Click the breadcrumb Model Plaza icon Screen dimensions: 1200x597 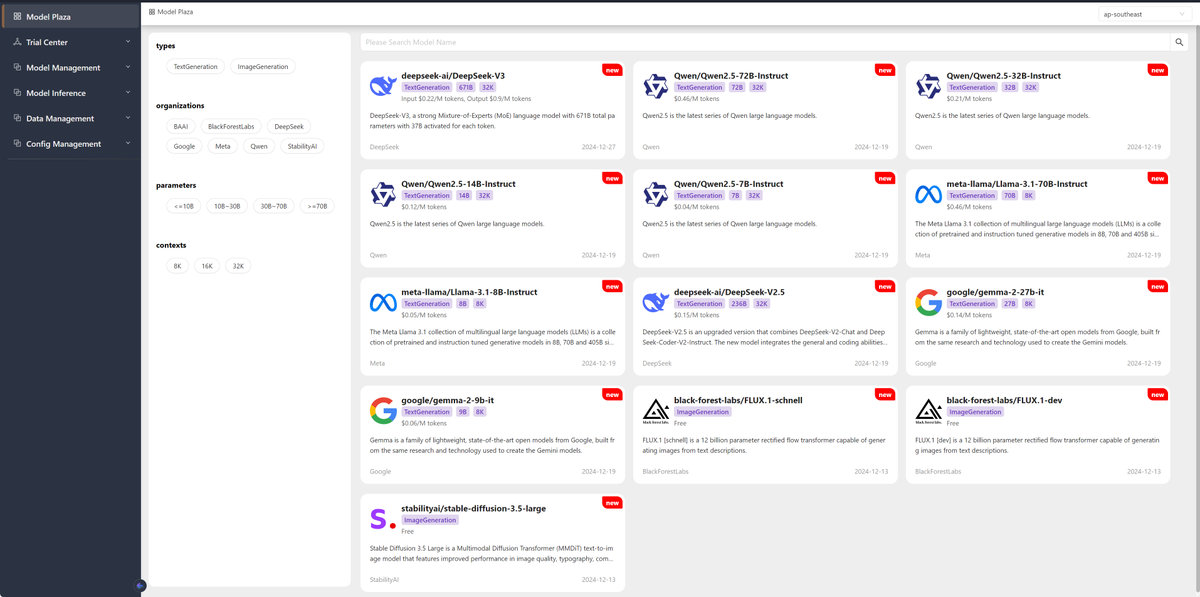pos(152,11)
